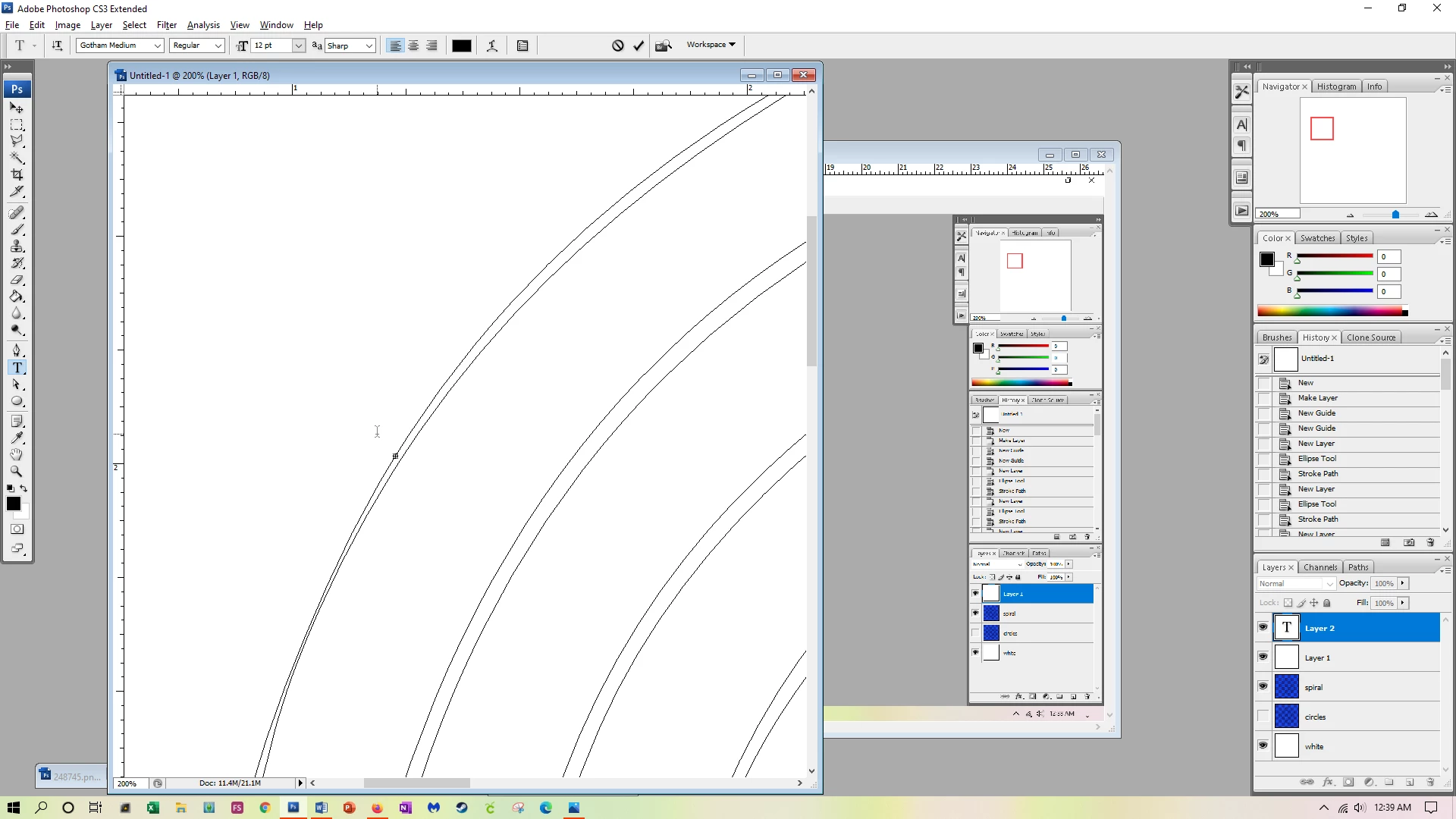
Task: Show the circles layer
Action: [1263, 716]
